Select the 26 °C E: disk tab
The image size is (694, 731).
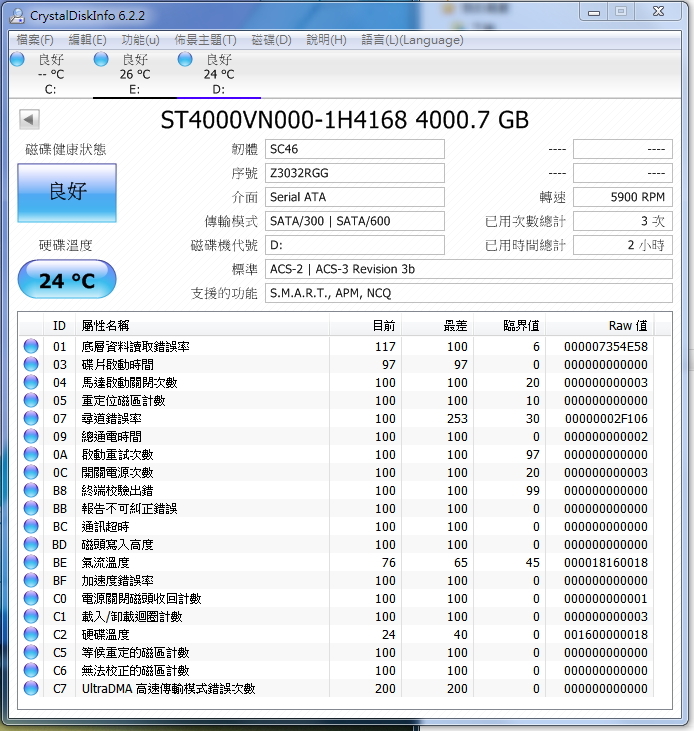[x=135, y=74]
